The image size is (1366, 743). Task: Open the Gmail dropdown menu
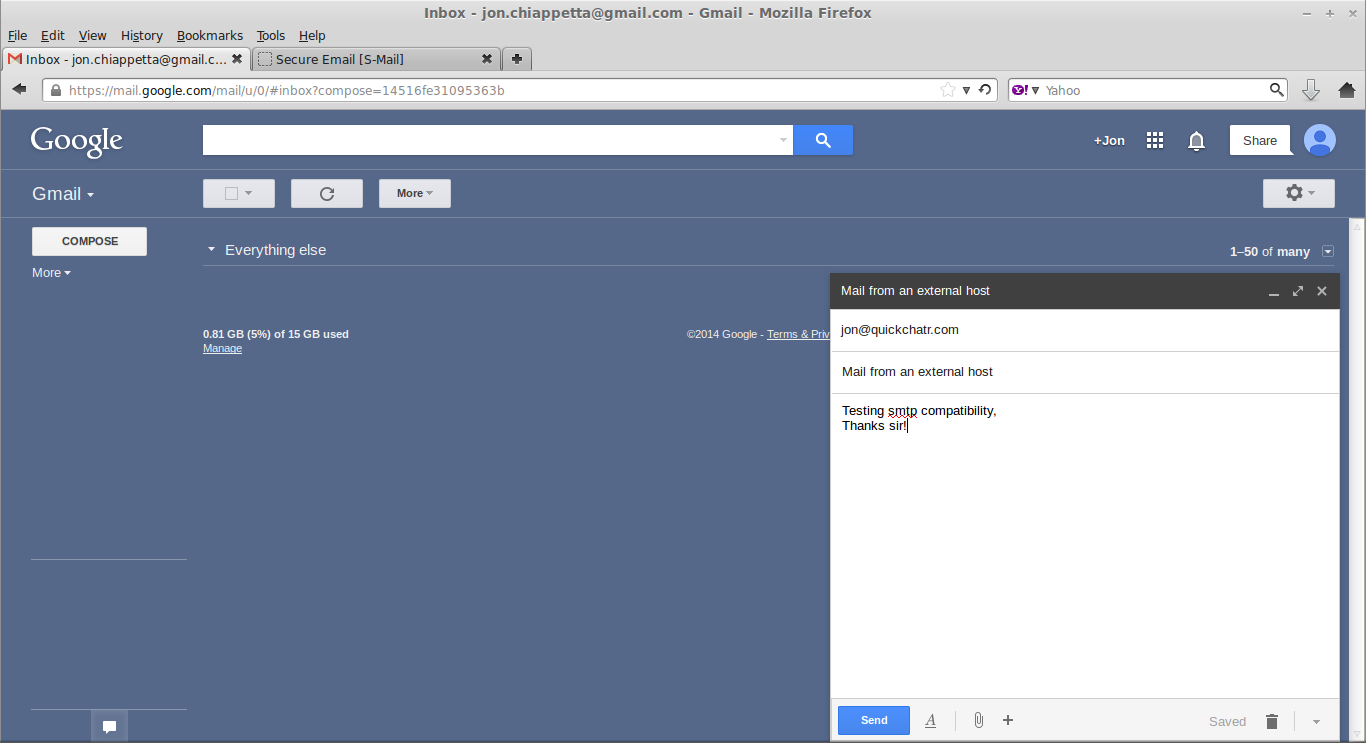[x=63, y=194]
